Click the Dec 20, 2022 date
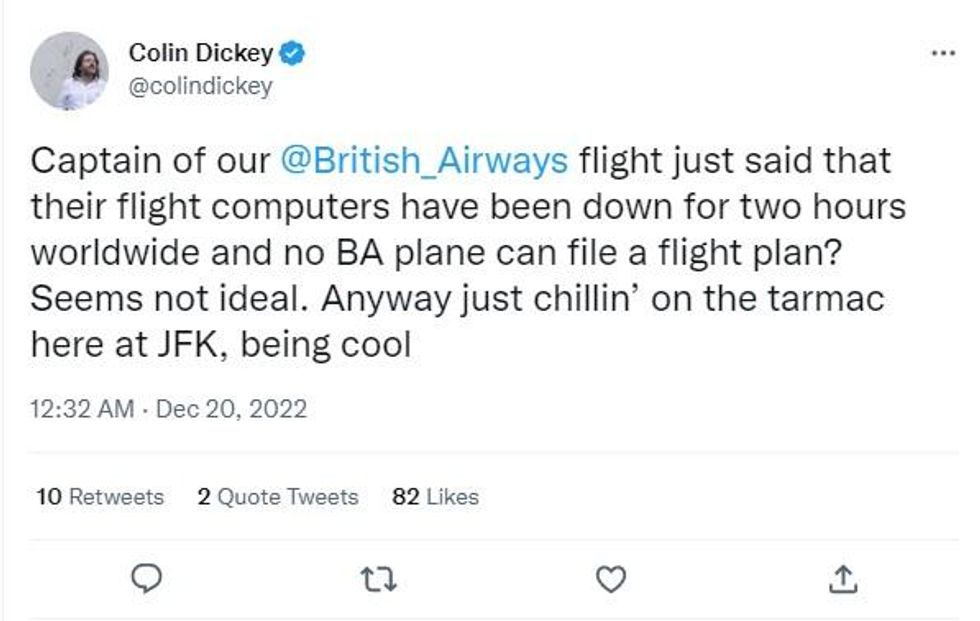Viewport: 980px width, 621px height. tap(232, 409)
